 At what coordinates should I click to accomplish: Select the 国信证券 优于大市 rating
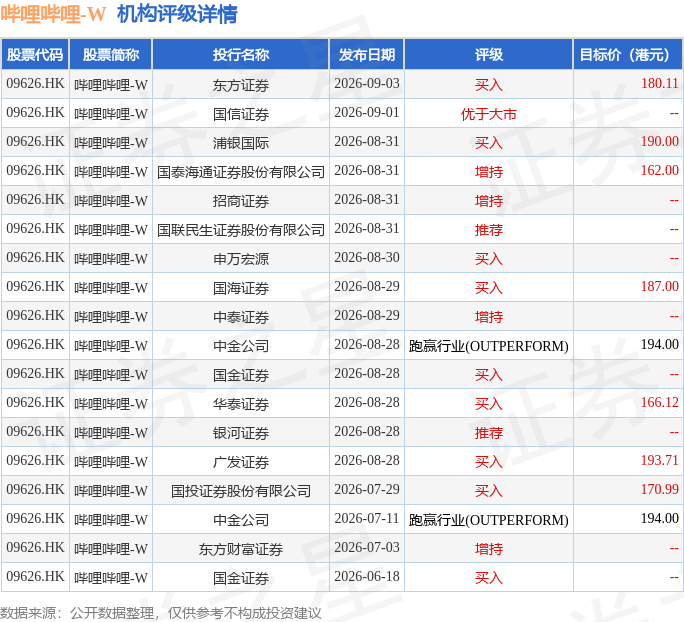pyautogui.click(x=489, y=114)
